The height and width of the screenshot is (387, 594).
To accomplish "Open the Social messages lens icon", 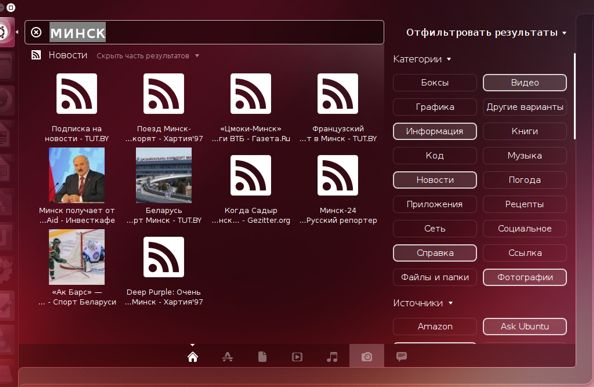I will (402, 357).
